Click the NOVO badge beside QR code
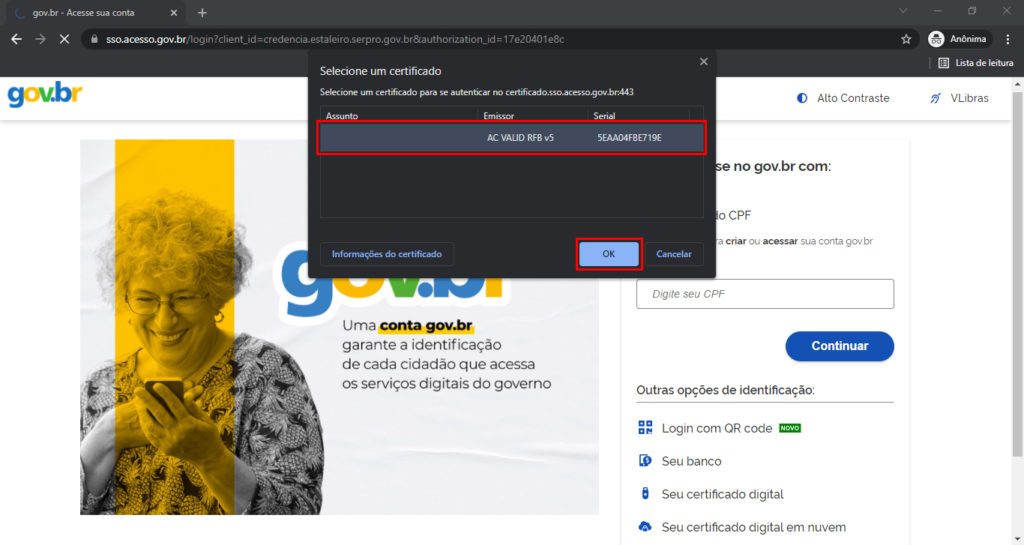Screen dimensions: 1024x545 [x=790, y=428]
